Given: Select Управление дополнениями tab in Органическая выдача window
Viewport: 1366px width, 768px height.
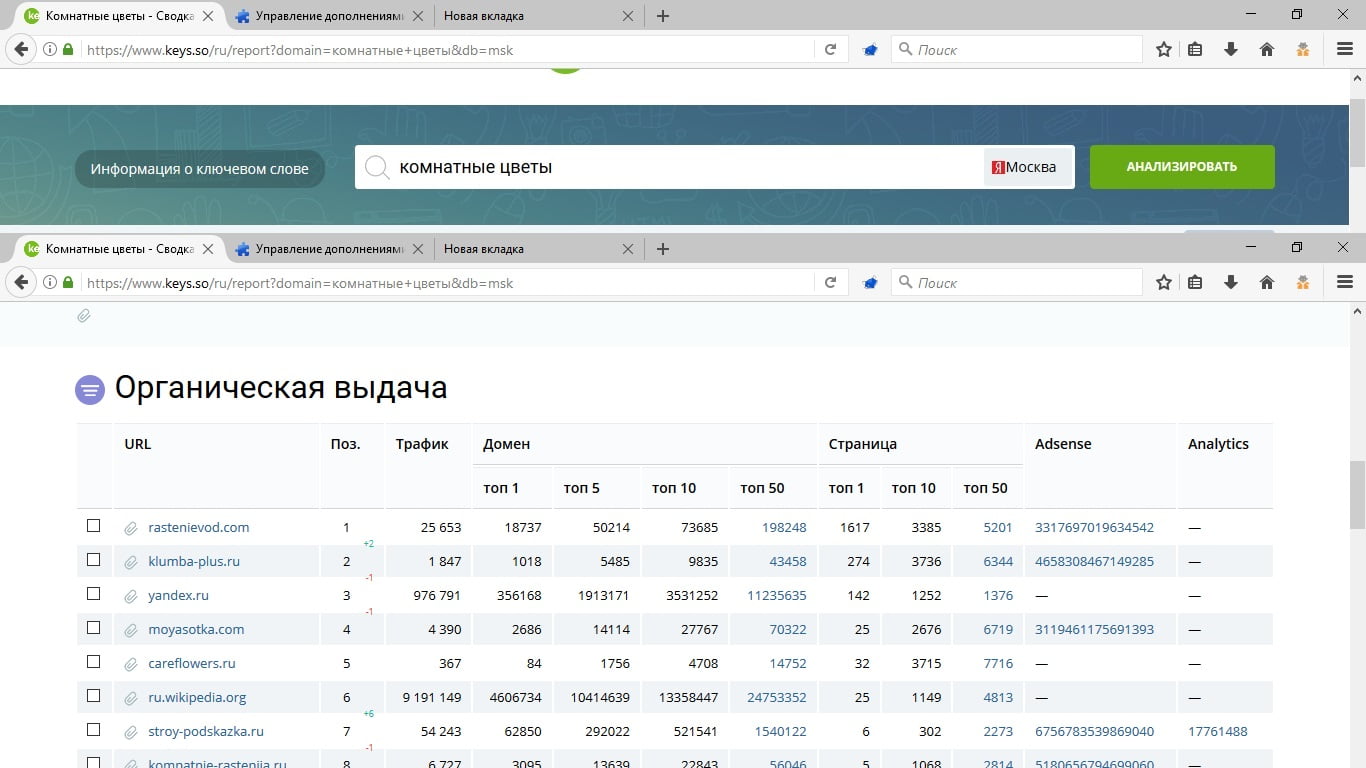Looking at the screenshot, I should (328, 248).
